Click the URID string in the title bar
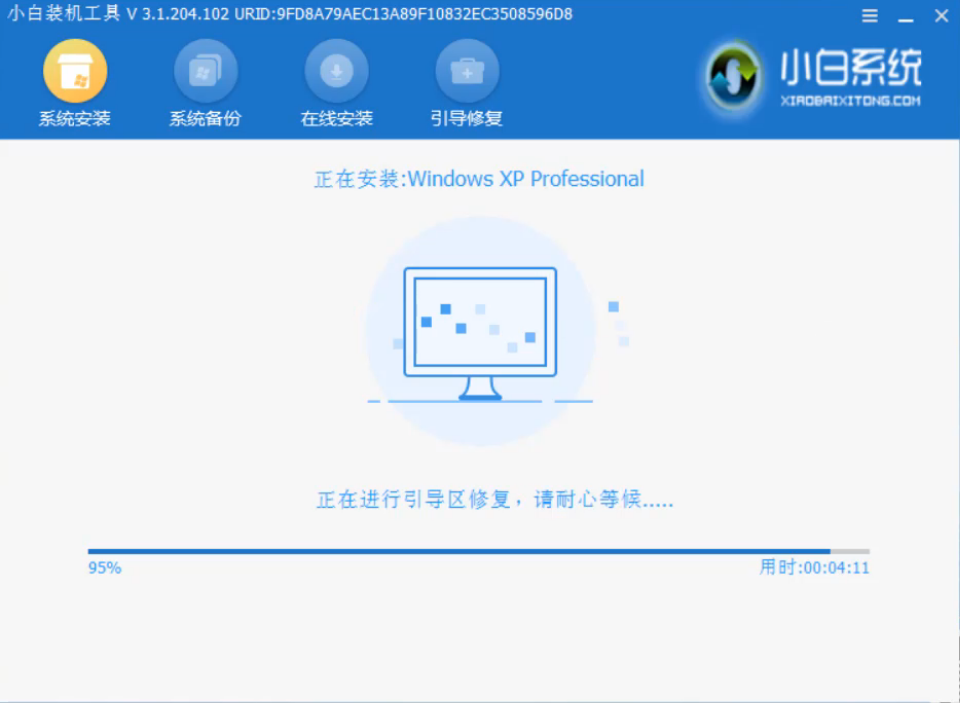This screenshot has width=960, height=703. tap(398, 15)
